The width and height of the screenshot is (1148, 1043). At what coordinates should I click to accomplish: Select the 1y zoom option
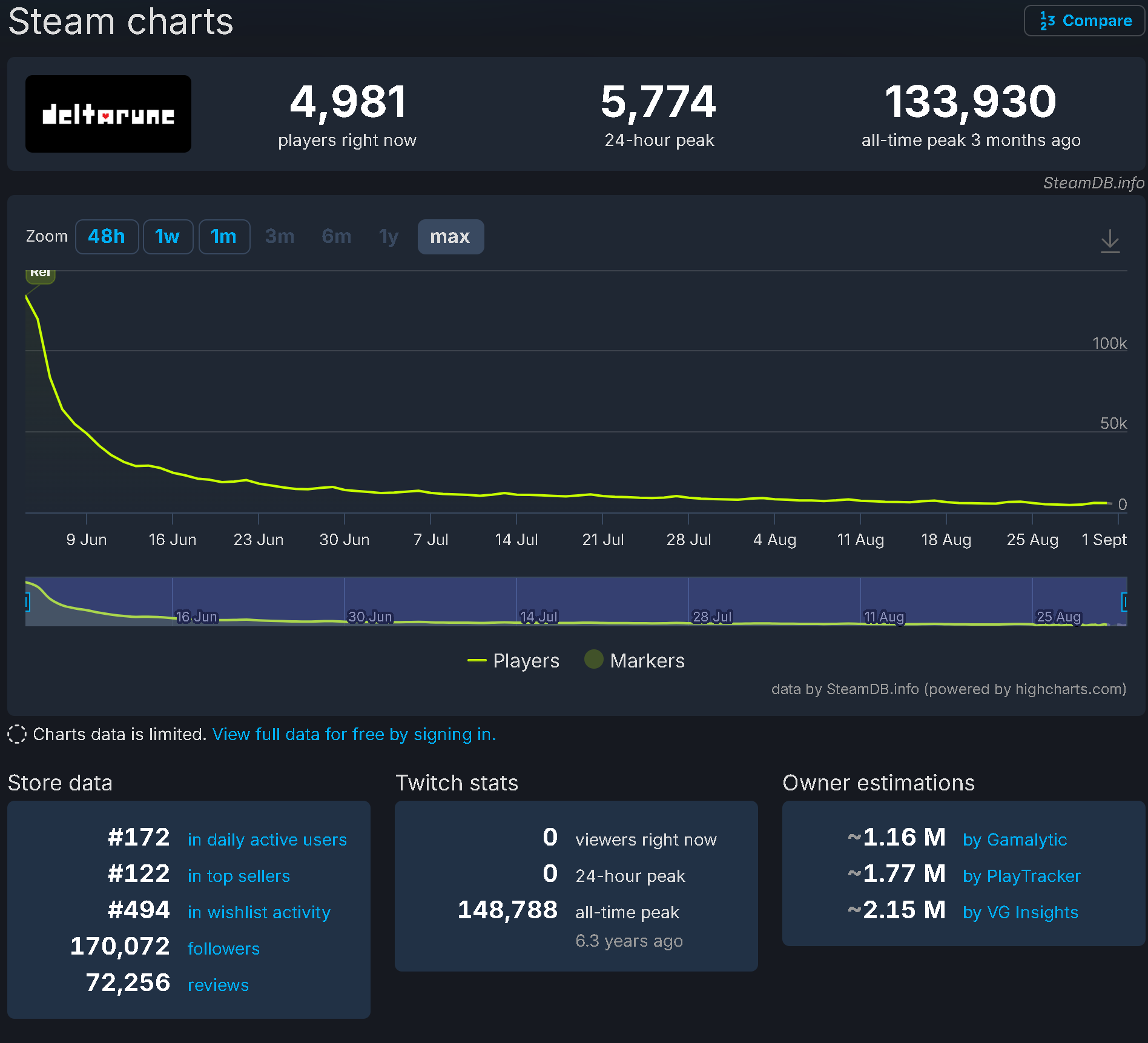tap(389, 236)
